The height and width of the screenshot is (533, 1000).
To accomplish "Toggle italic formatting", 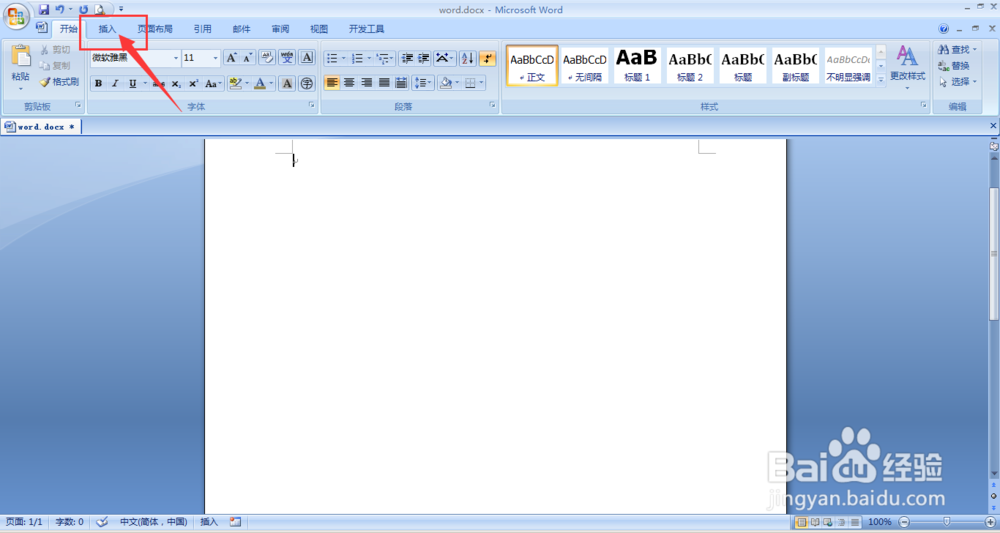I will click(115, 84).
